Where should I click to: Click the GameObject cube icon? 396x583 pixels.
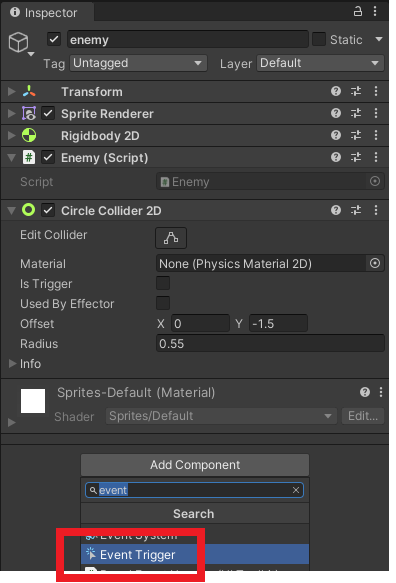click(x=19, y=42)
